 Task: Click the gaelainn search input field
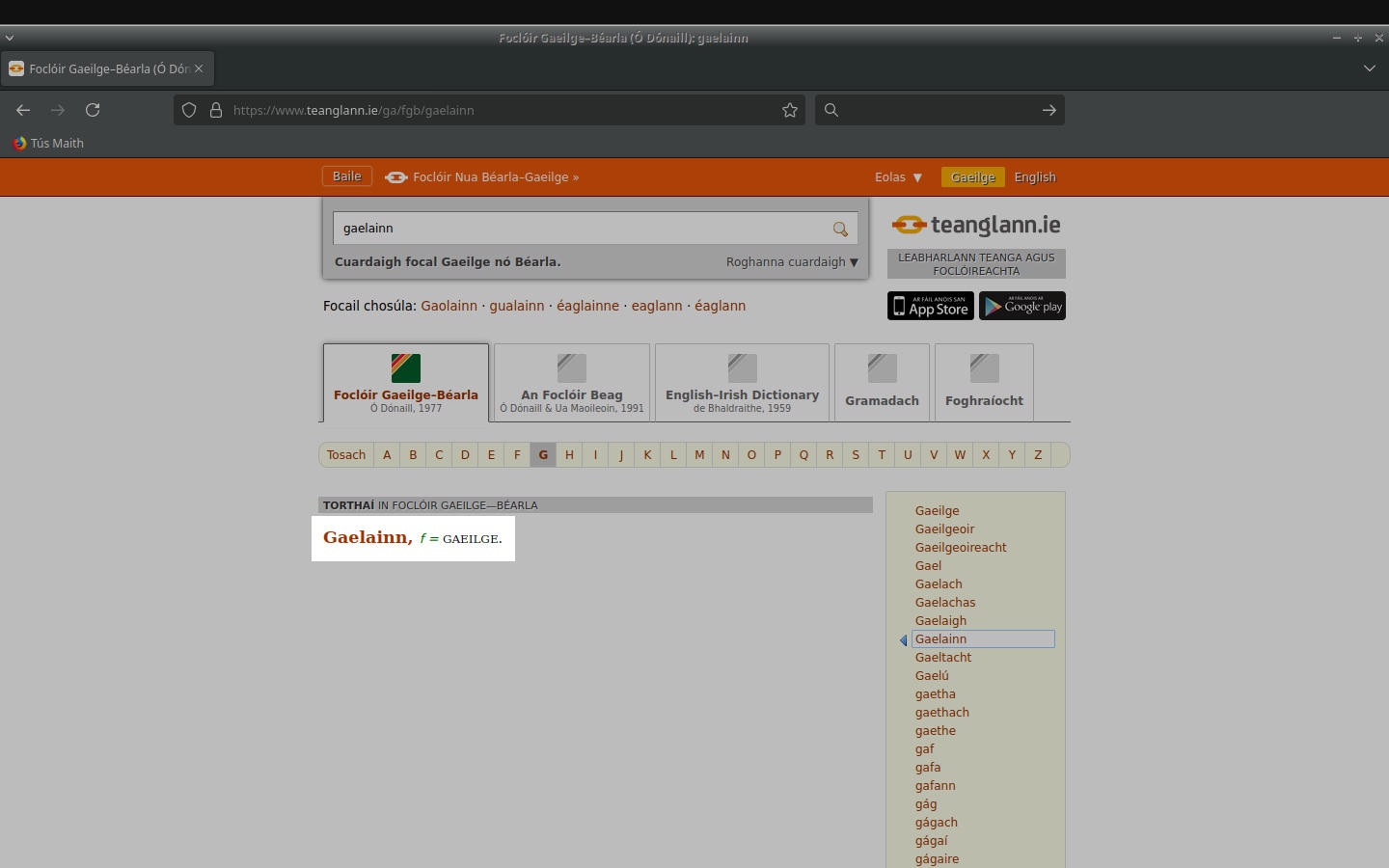coord(579,229)
